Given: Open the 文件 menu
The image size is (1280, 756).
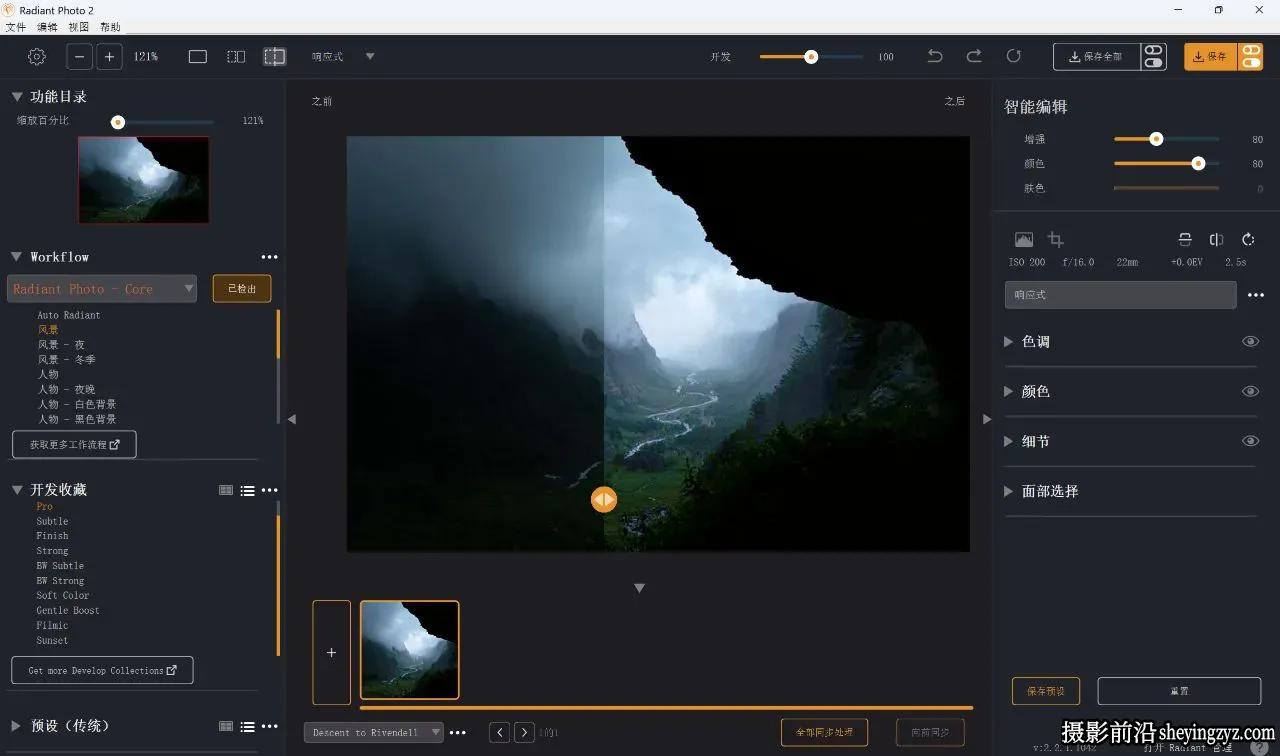Looking at the screenshot, I should (15, 27).
